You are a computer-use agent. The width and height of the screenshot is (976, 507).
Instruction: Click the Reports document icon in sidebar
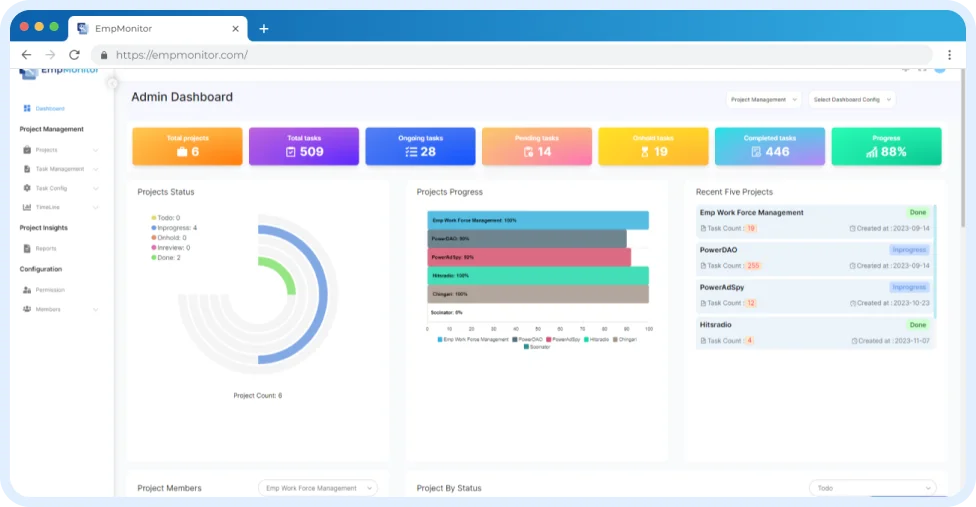pos(26,248)
